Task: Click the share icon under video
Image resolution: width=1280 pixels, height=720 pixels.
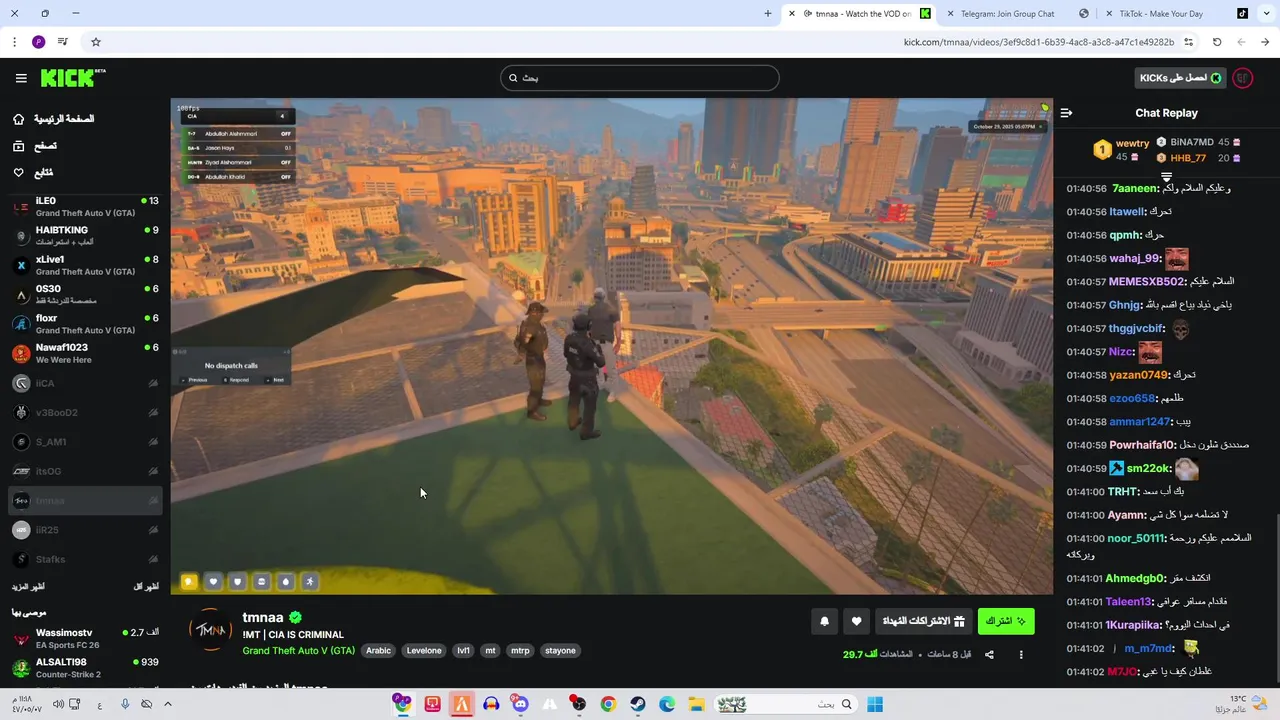Action: click(x=989, y=655)
